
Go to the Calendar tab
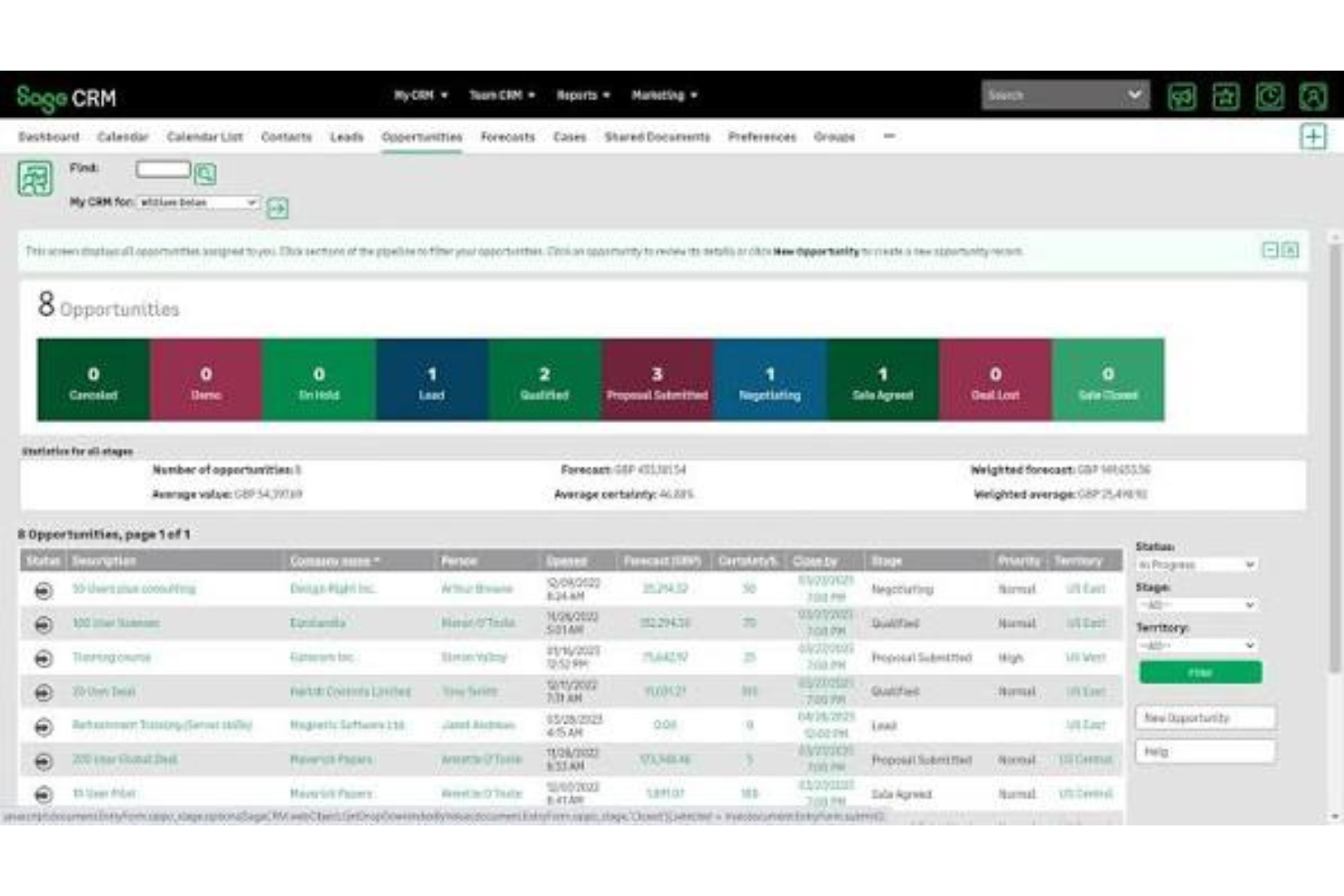[x=123, y=137]
